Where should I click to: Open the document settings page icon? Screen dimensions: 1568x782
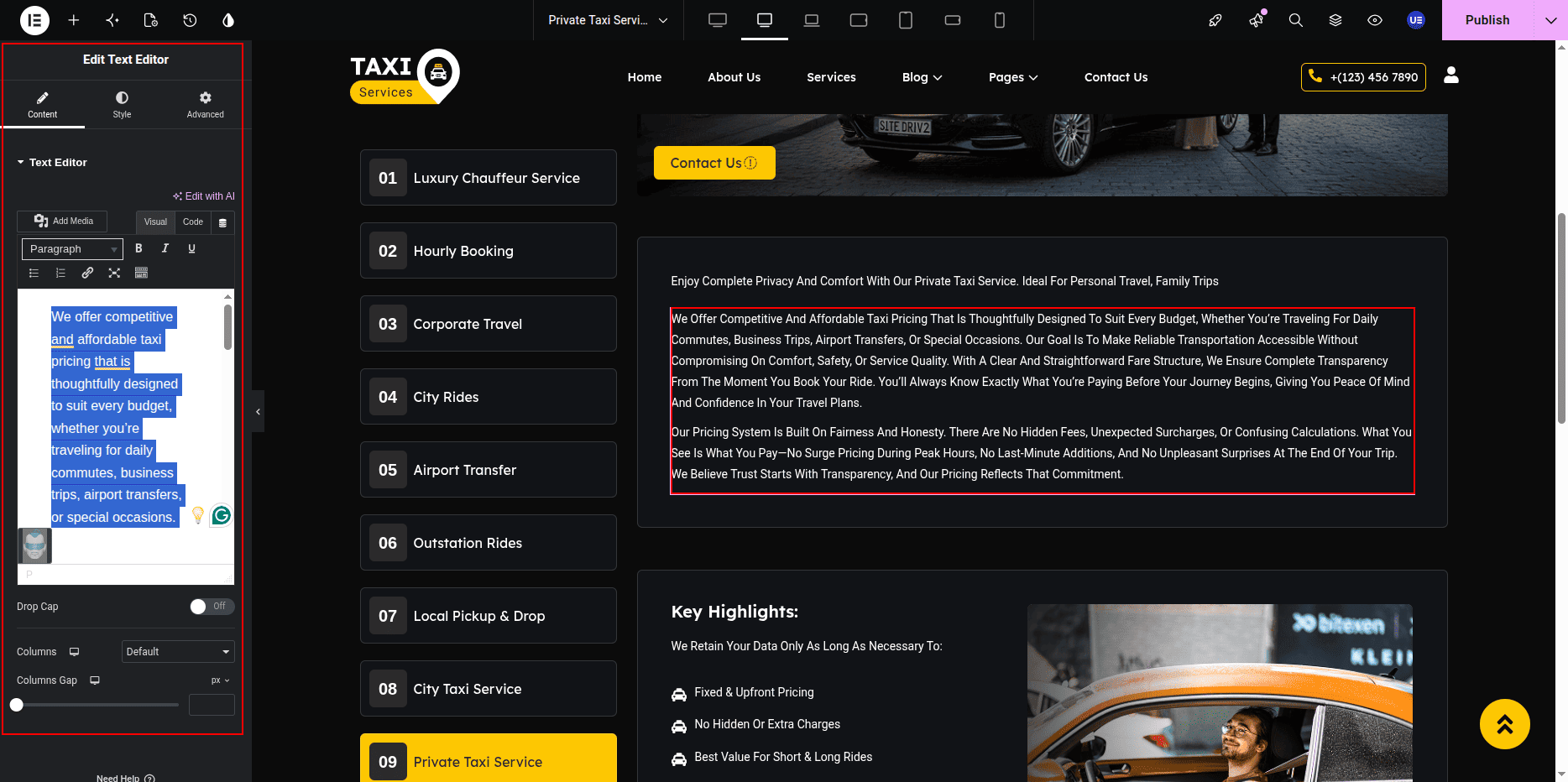click(x=151, y=20)
